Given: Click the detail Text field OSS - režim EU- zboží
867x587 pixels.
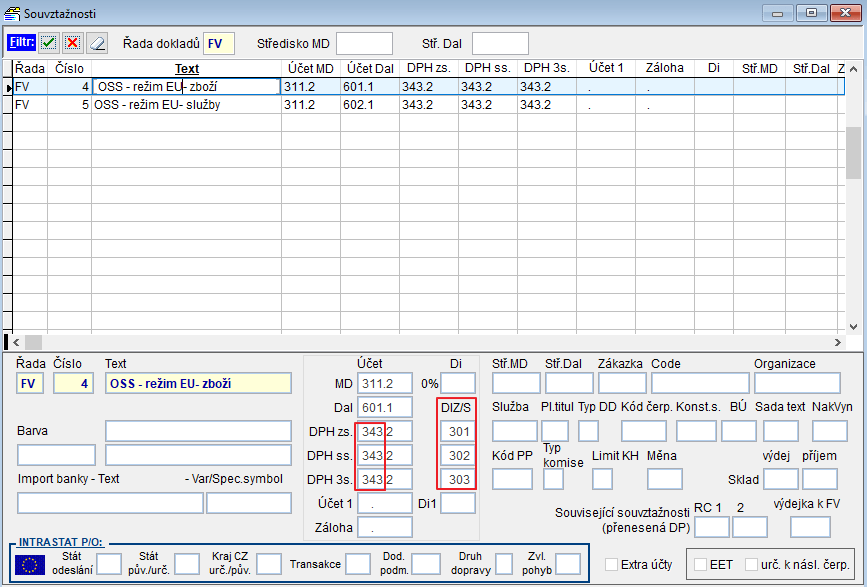Looking at the screenshot, I should pyautogui.click(x=198, y=384).
